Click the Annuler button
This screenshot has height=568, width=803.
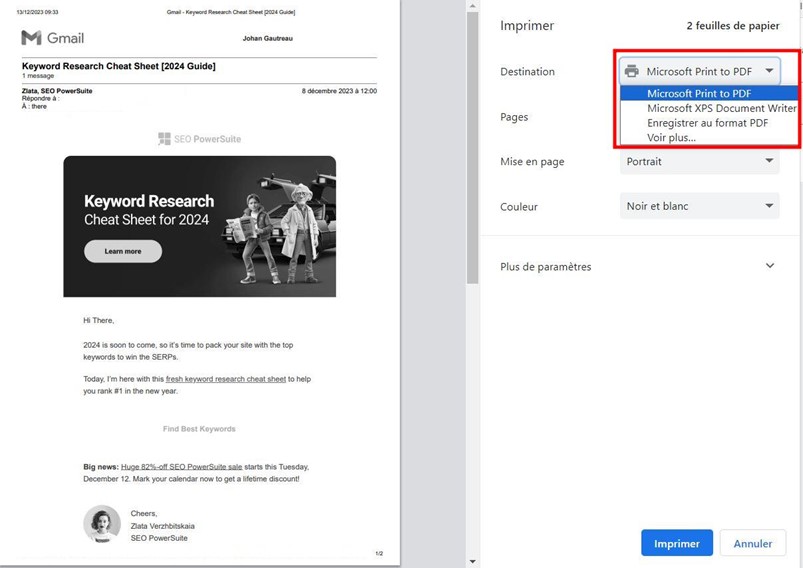click(752, 543)
